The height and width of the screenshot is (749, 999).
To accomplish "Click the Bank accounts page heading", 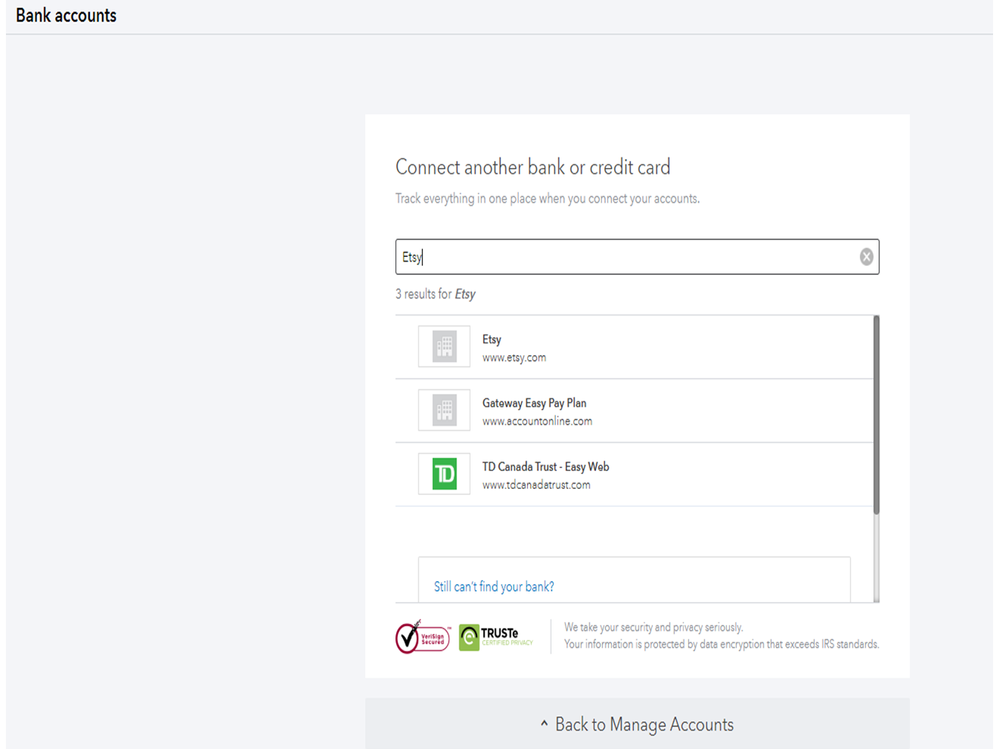I will tap(66, 16).
